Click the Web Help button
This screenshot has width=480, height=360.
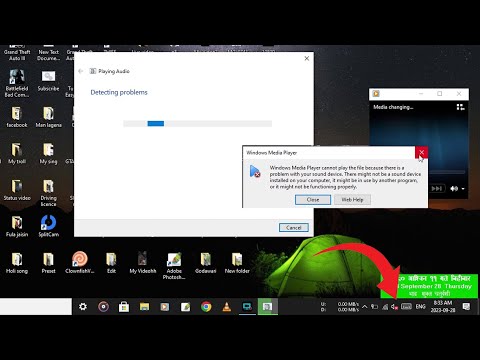(x=352, y=200)
